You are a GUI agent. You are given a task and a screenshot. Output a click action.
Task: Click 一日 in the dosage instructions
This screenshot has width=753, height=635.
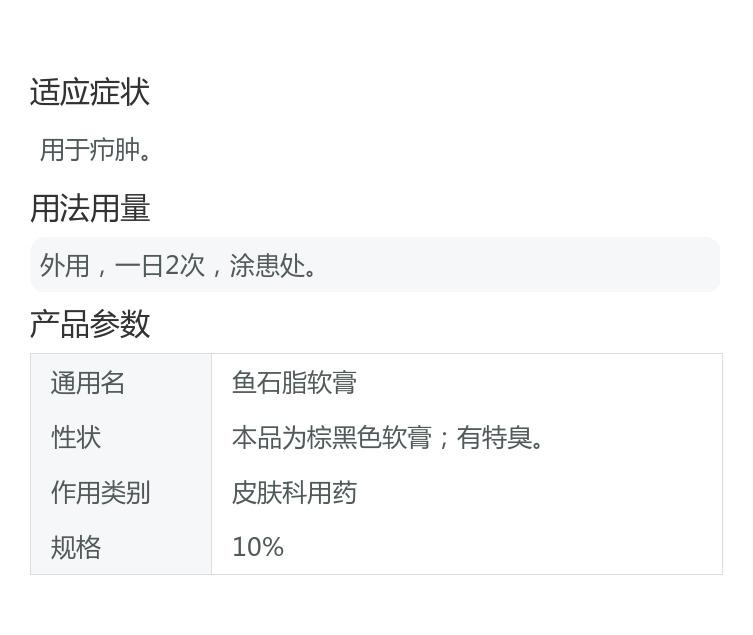click(x=139, y=265)
